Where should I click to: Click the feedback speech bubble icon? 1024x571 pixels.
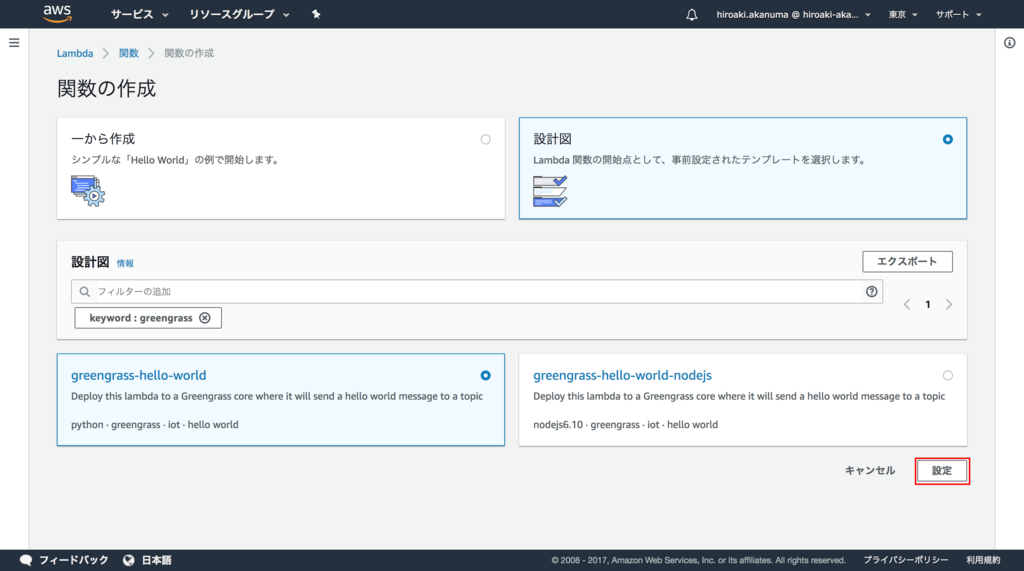pyautogui.click(x=26, y=560)
